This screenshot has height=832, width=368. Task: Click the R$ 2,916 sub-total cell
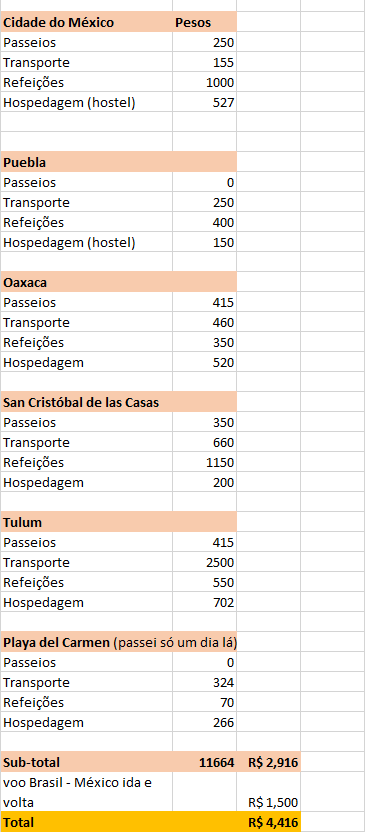pyautogui.click(x=268, y=762)
